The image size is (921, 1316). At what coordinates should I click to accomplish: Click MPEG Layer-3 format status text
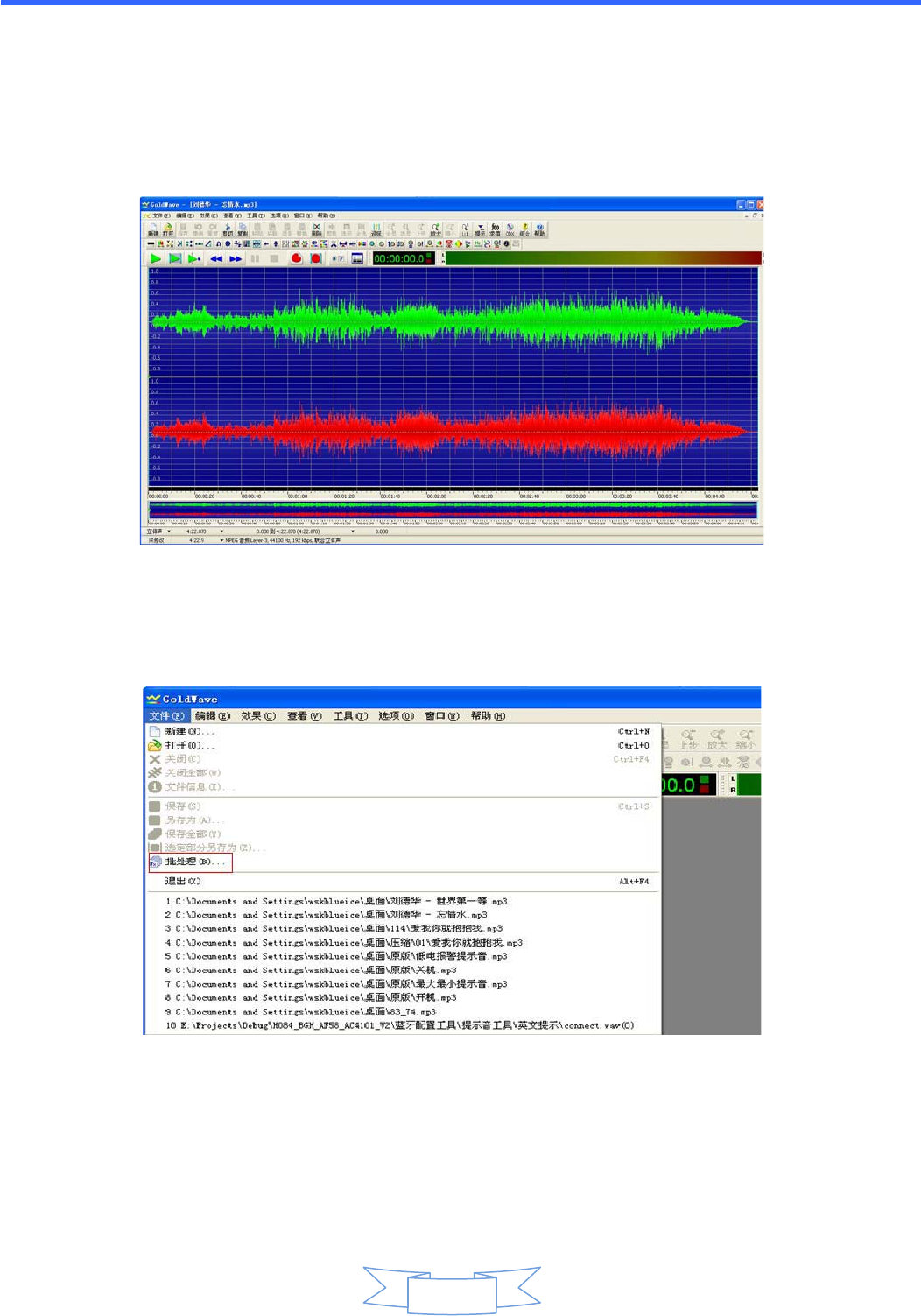[283, 540]
